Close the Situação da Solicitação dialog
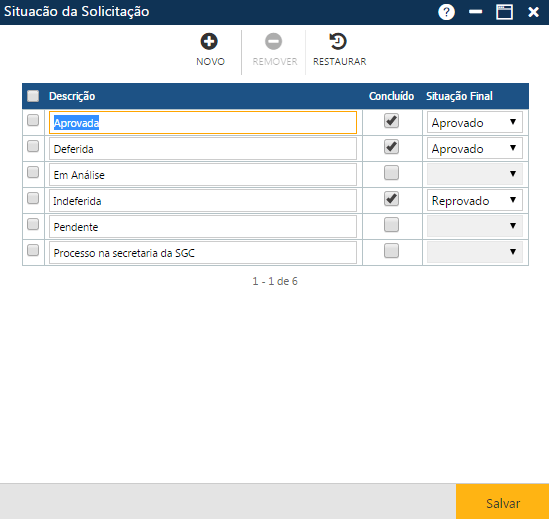 pyautogui.click(x=534, y=12)
